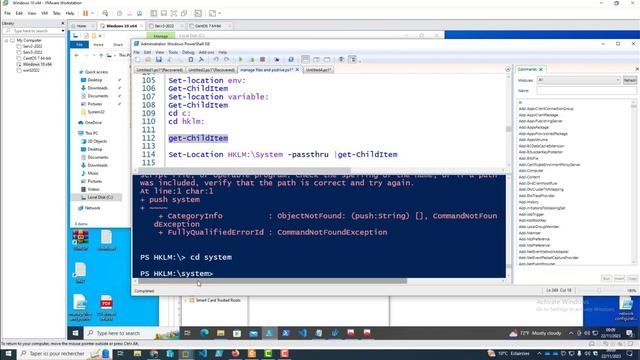
Task: Click the Commands list vertical scrollbar
Action: point(633,182)
